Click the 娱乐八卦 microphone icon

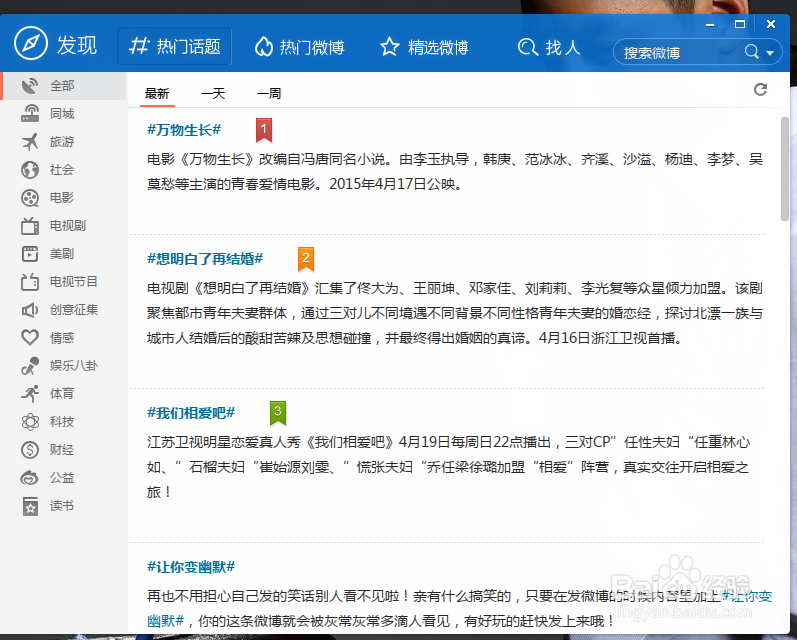pyautogui.click(x=30, y=365)
